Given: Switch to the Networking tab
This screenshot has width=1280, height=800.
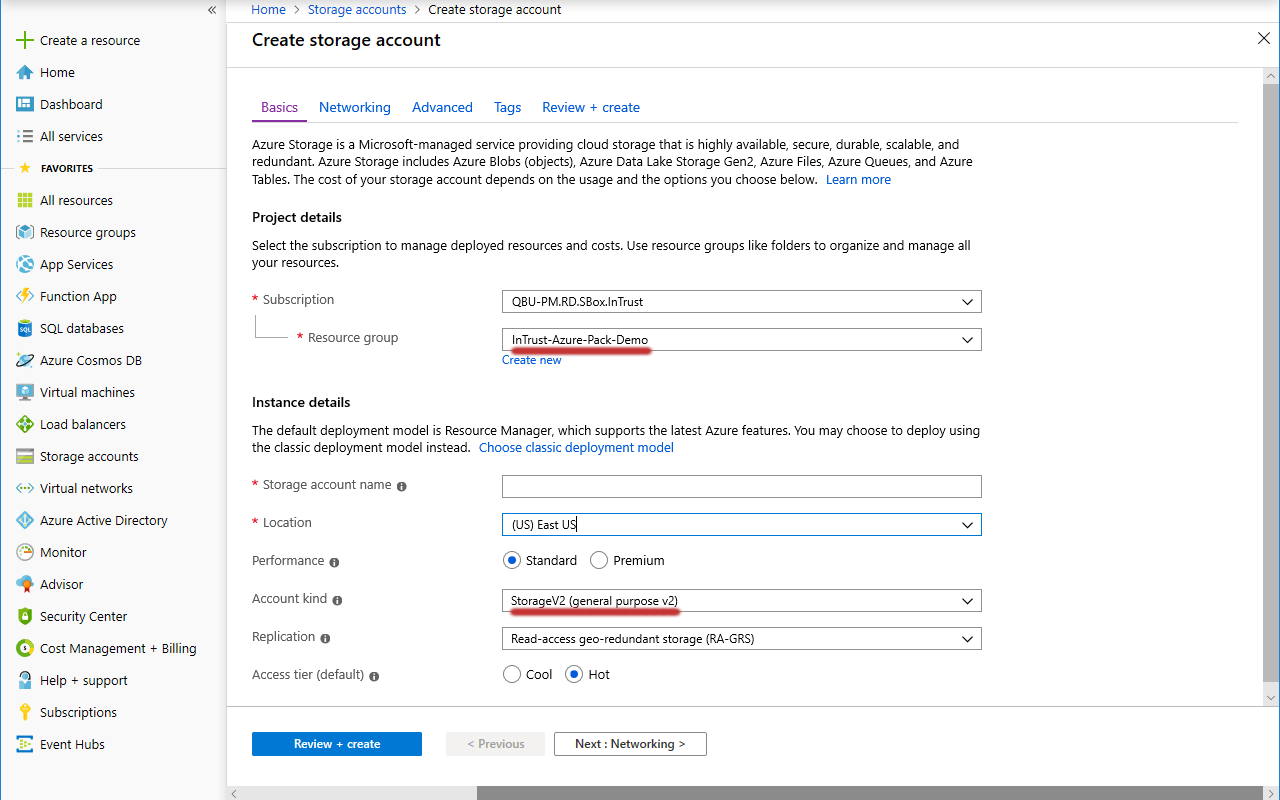Looking at the screenshot, I should pos(354,107).
